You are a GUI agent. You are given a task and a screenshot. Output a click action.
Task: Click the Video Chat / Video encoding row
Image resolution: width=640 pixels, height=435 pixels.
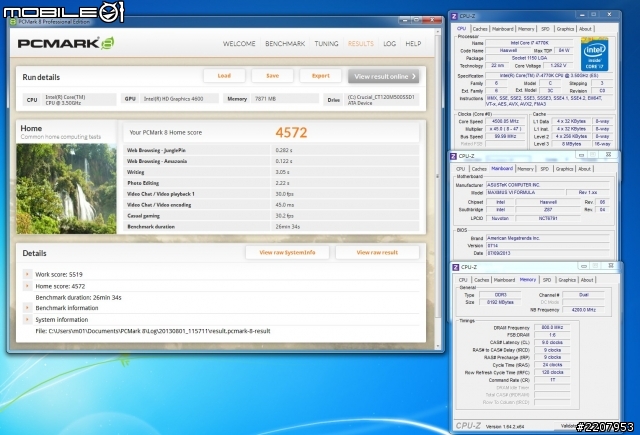tap(271, 205)
